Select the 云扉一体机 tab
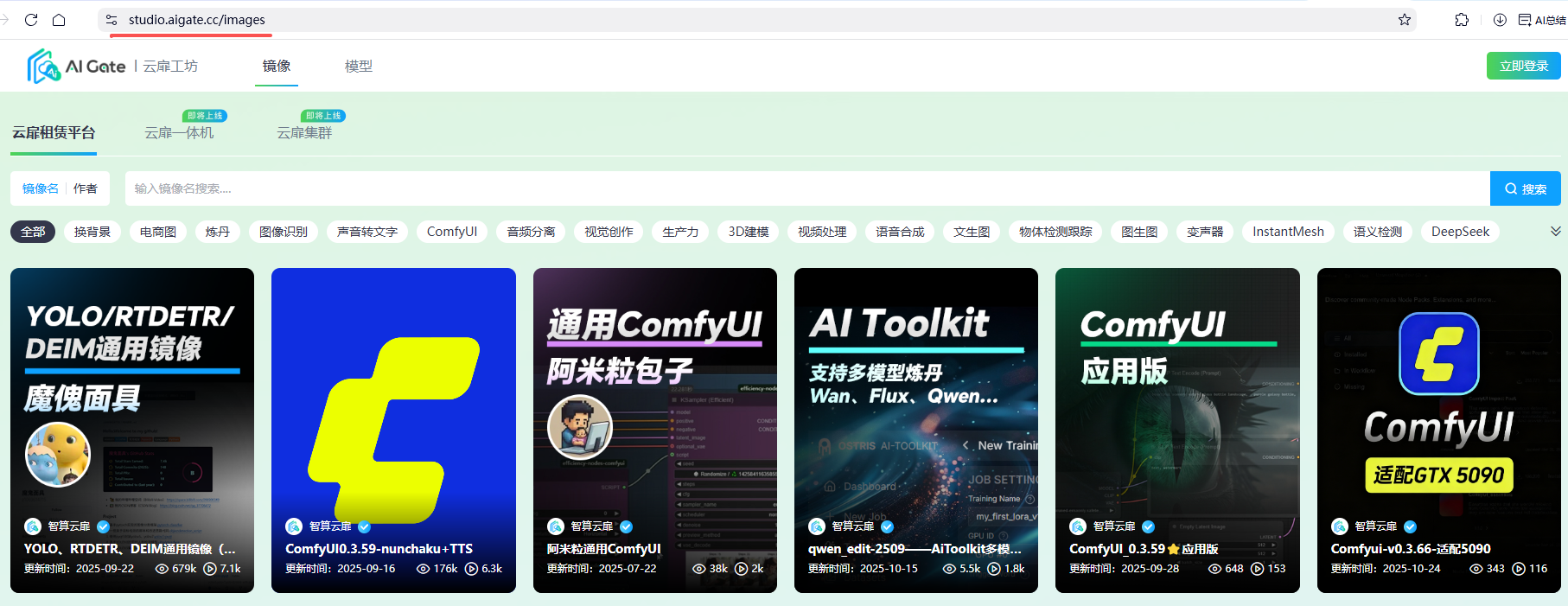Image resolution: width=1568 pixels, height=606 pixels. pos(179,132)
